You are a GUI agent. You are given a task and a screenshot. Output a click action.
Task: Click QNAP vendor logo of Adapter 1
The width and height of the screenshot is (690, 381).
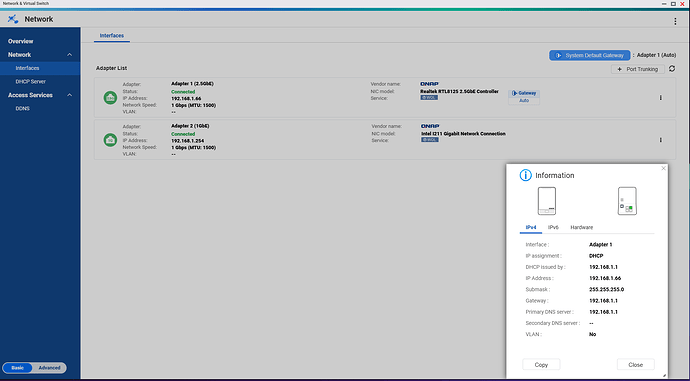pos(429,84)
